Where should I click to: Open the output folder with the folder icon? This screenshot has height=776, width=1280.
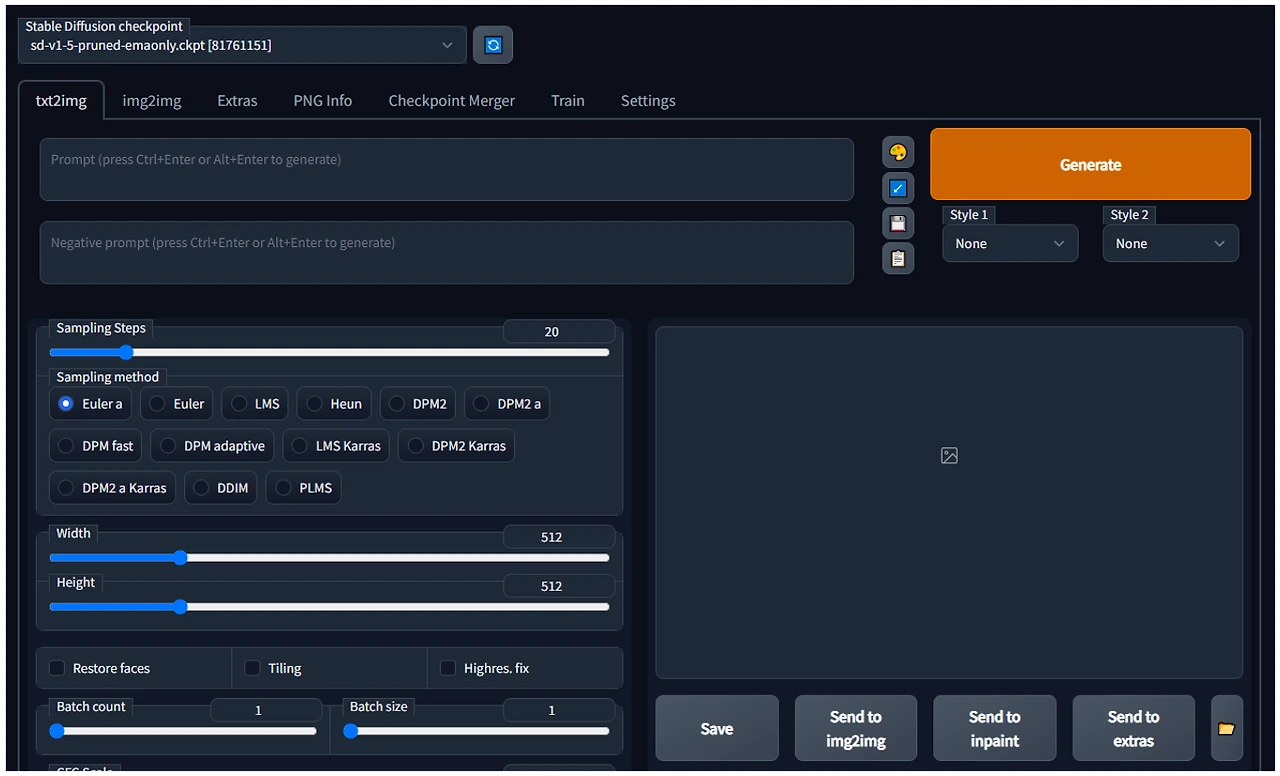coord(1226,729)
